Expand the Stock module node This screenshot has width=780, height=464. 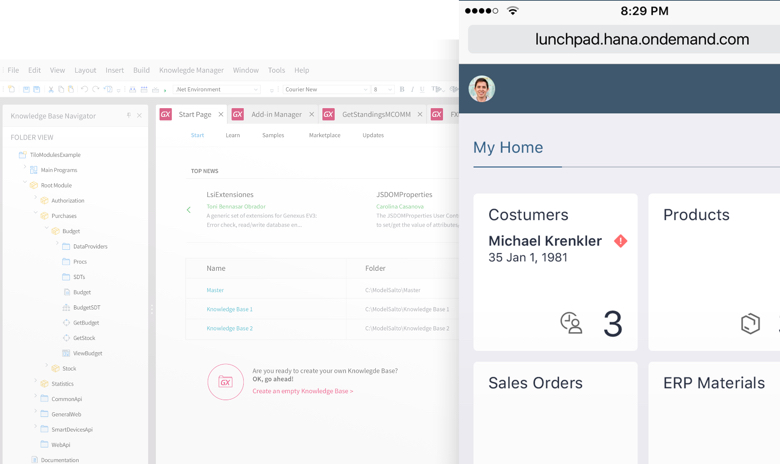point(46,366)
